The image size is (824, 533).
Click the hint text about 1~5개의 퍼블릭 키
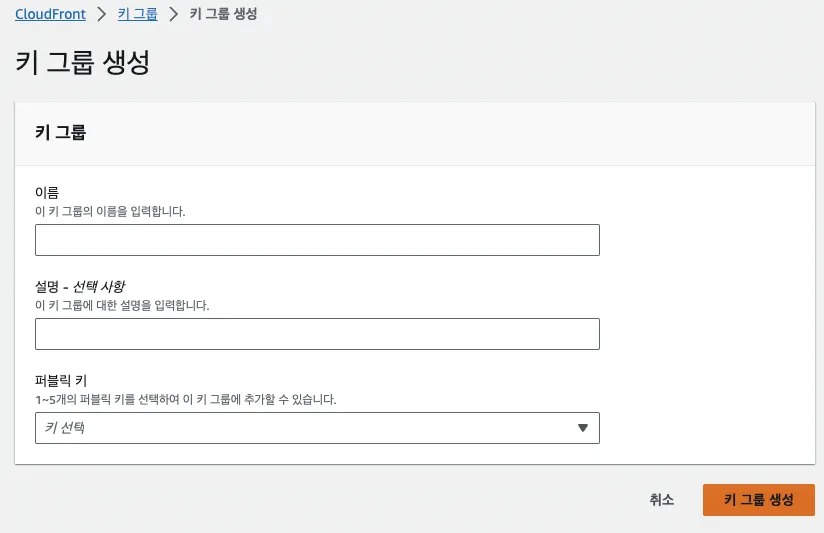(186, 399)
